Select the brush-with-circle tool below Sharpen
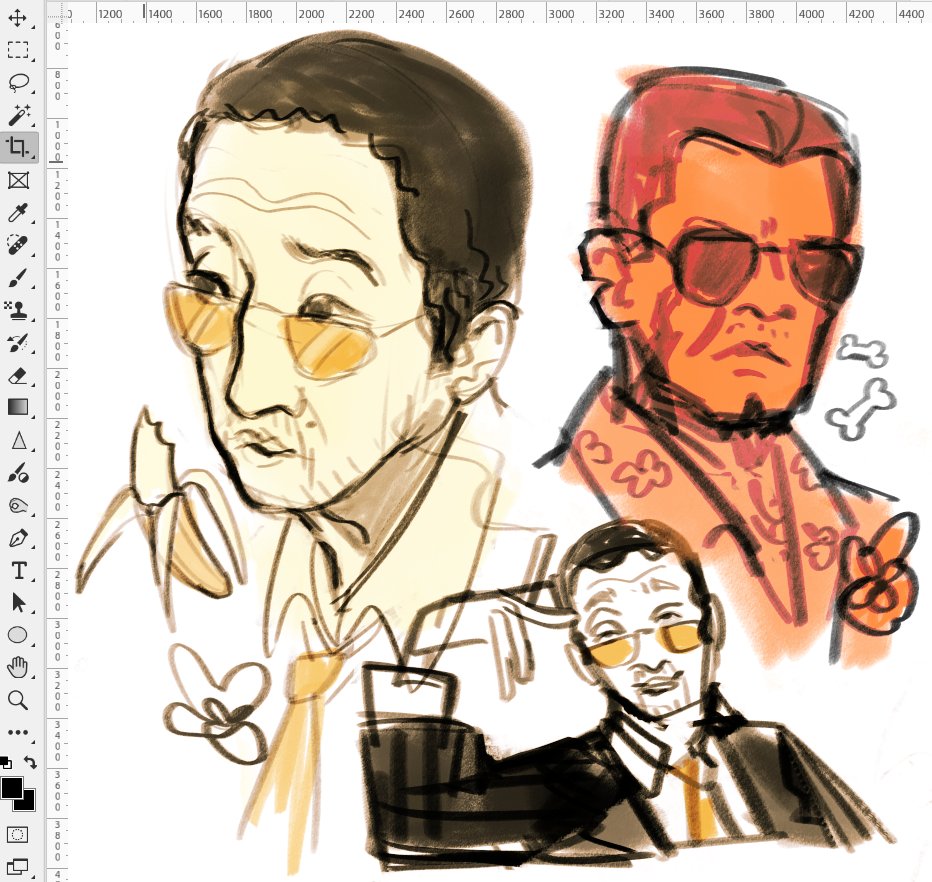The height and width of the screenshot is (882, 932). [18, 474]
